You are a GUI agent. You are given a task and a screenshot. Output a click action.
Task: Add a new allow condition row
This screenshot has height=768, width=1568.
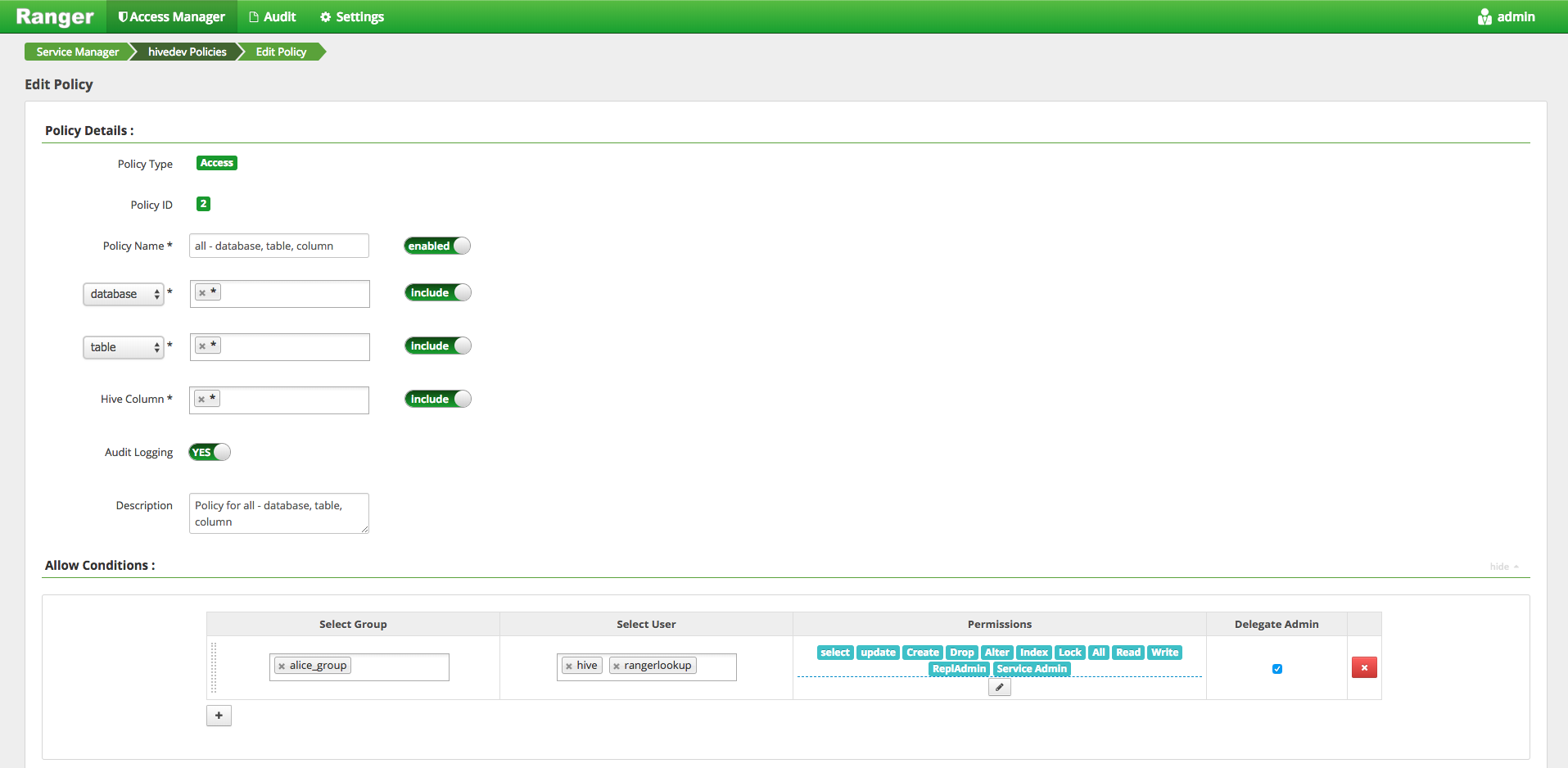pyautogui.click(x=219, y=716)
